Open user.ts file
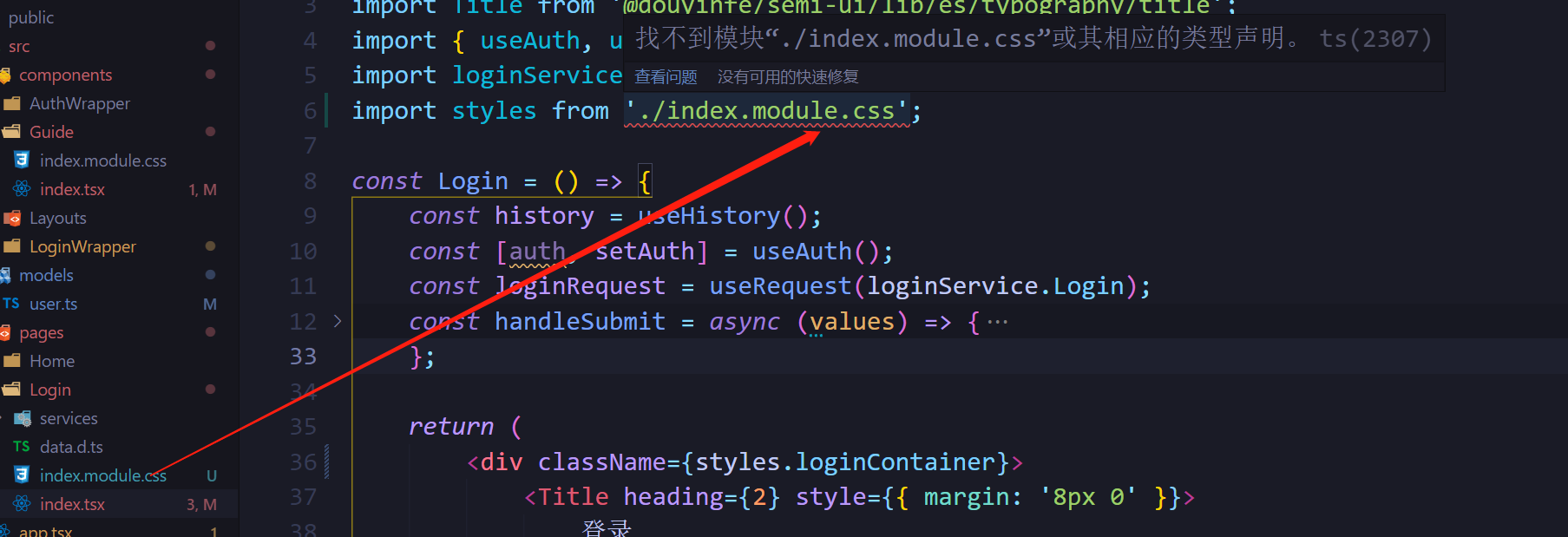 tap(53, 304)
